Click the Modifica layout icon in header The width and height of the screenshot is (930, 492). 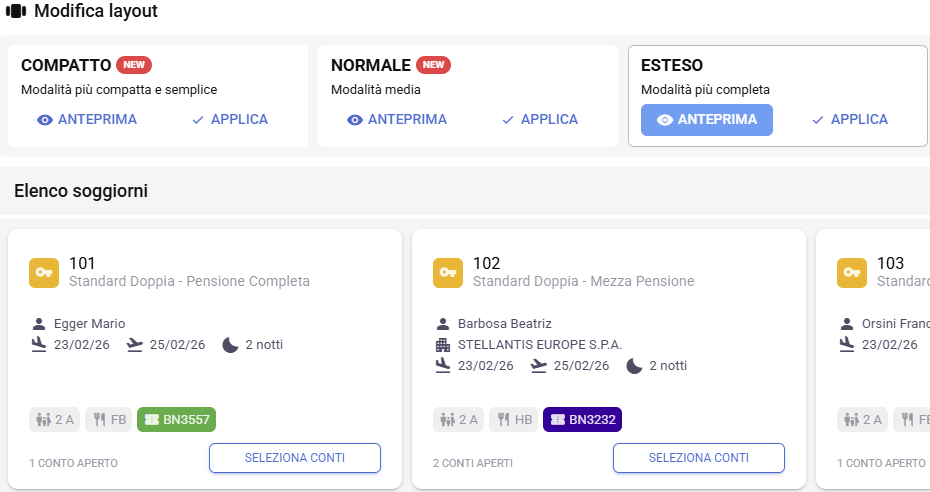pyautogui.click(x=16, y=12)
